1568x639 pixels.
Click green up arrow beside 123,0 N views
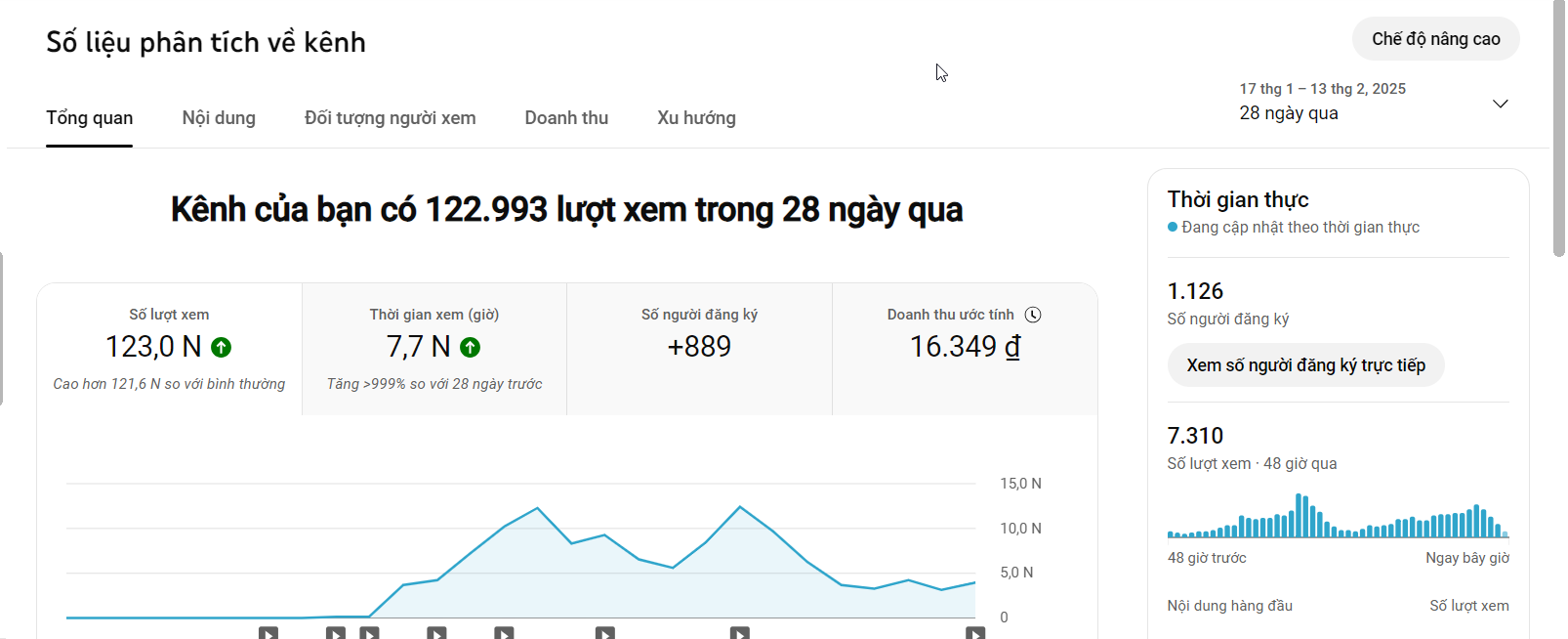click(222, 347)
